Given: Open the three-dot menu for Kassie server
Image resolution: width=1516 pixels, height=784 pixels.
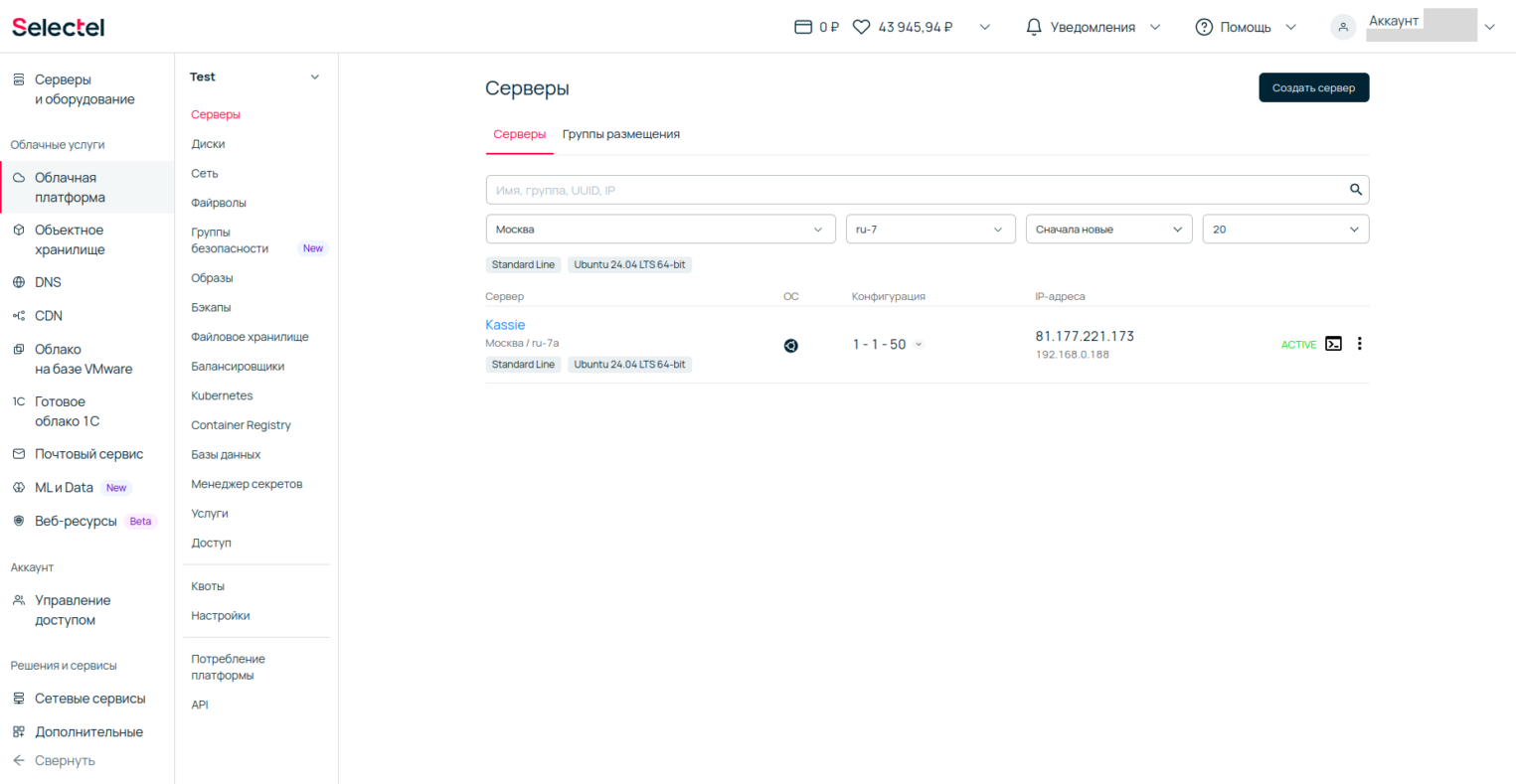Looking at the screenshot, I should (1359, 344).
